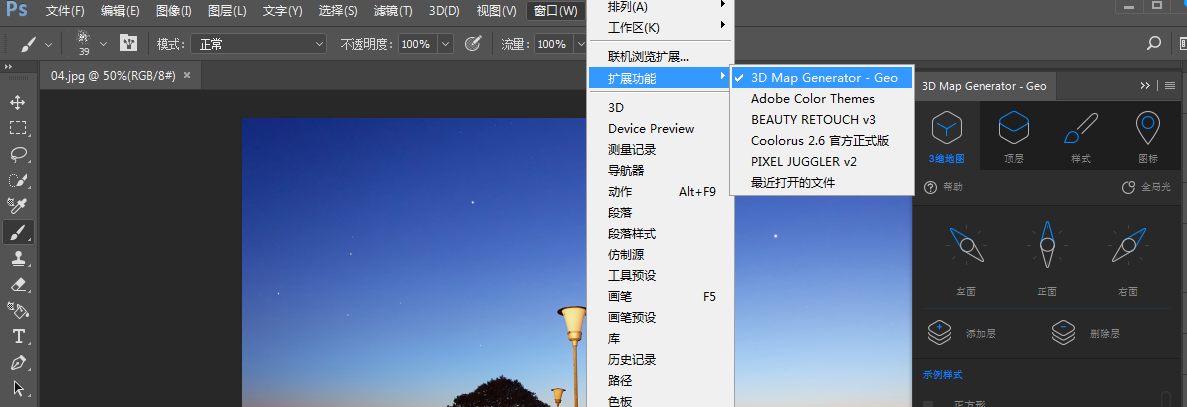Enable Adobe Color Themes extension

[x=822, y=98]
